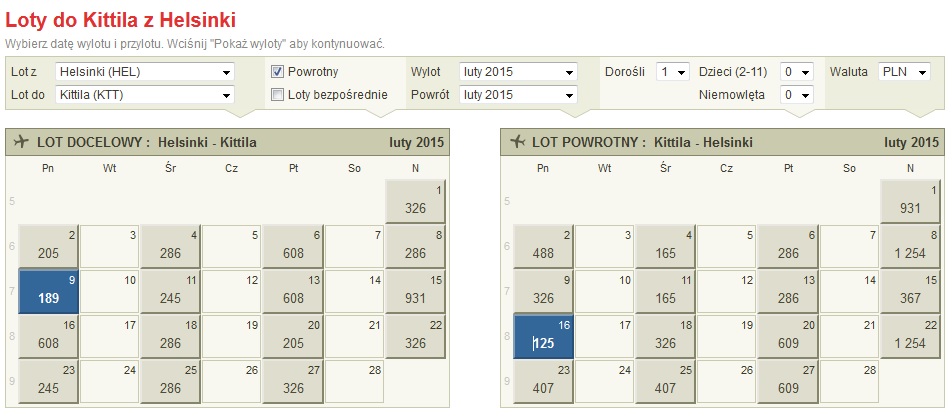Choose return flight on 27th for 609
Viewport: 952px width, 419px height.
click(x=788, y=381)
